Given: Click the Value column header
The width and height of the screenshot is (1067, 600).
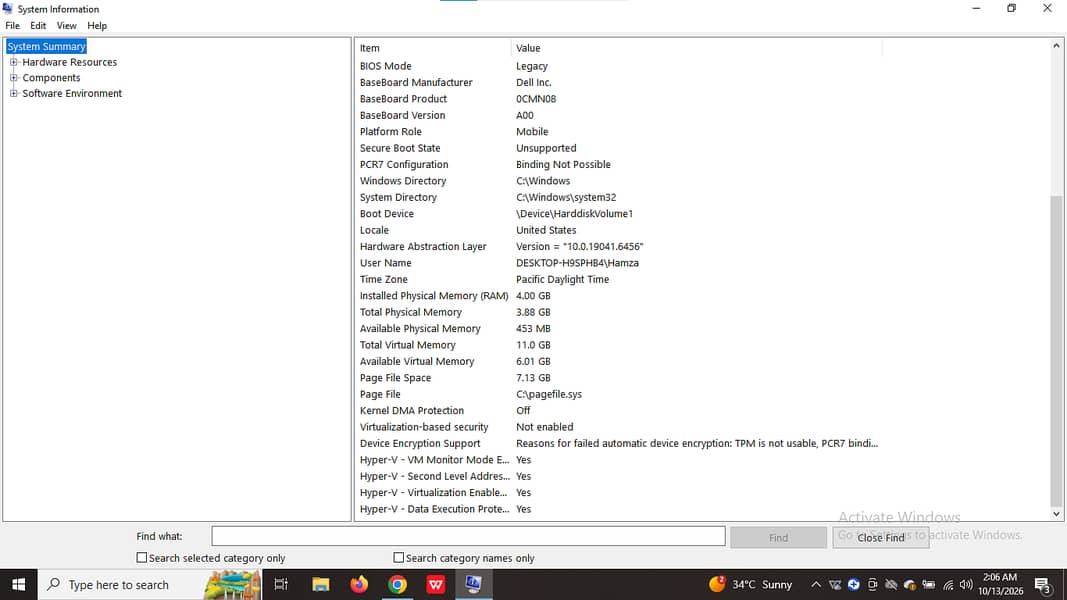Looking at the screenshot, I should point(696,48).
